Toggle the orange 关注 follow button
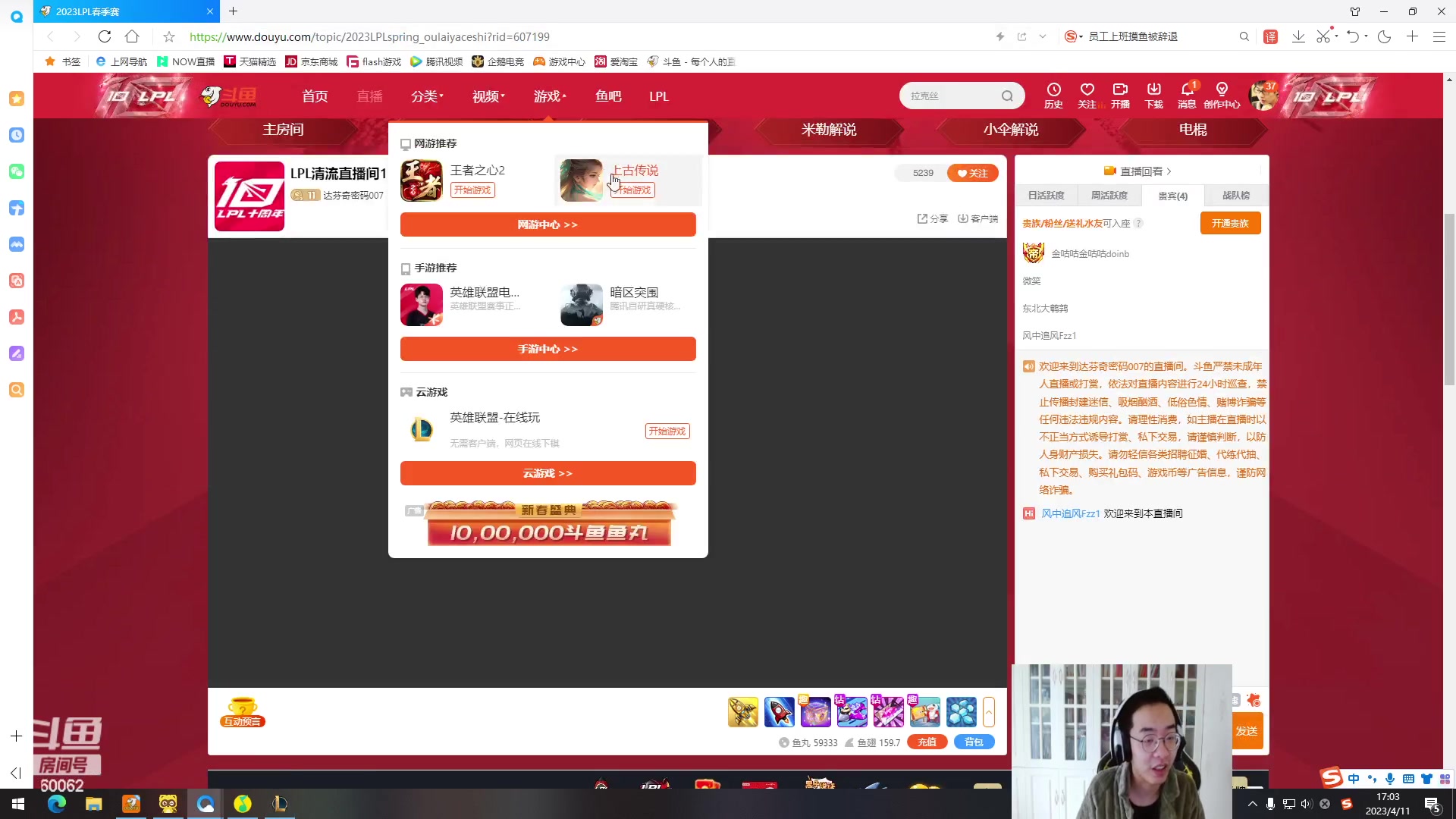The image size is (1456, 819). click(x=972, y=173)
